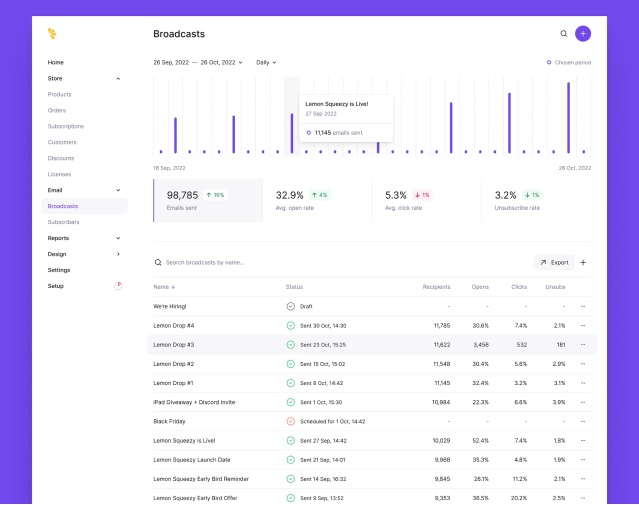This screenshot has height=505, width=639.
Task: Open the Daily interval dropdown
Action: tap(266, 62)
